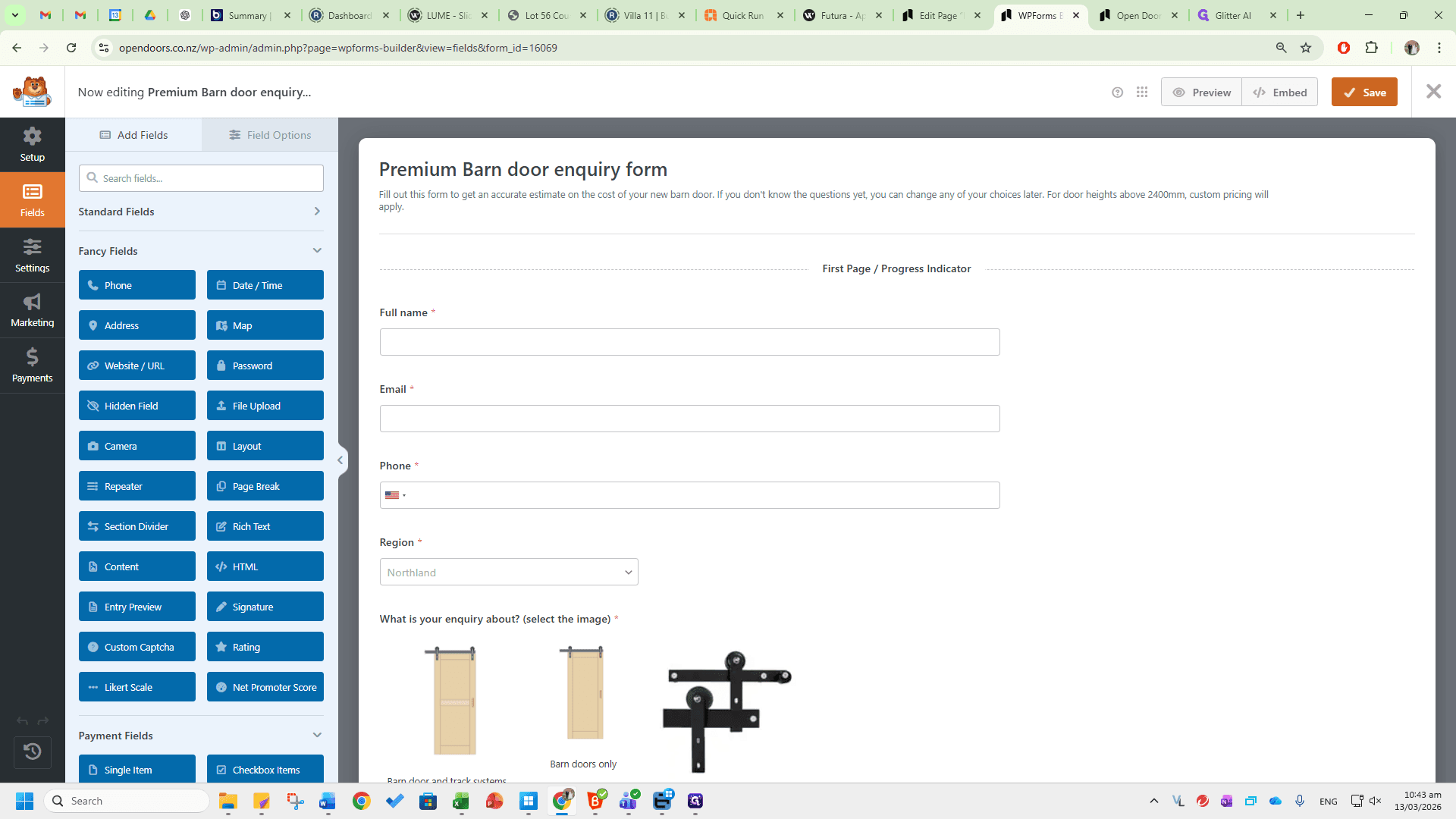This screenshot has height=819, width=1456.
Task: Add a Rating field
Action: [x=265, y=647]
